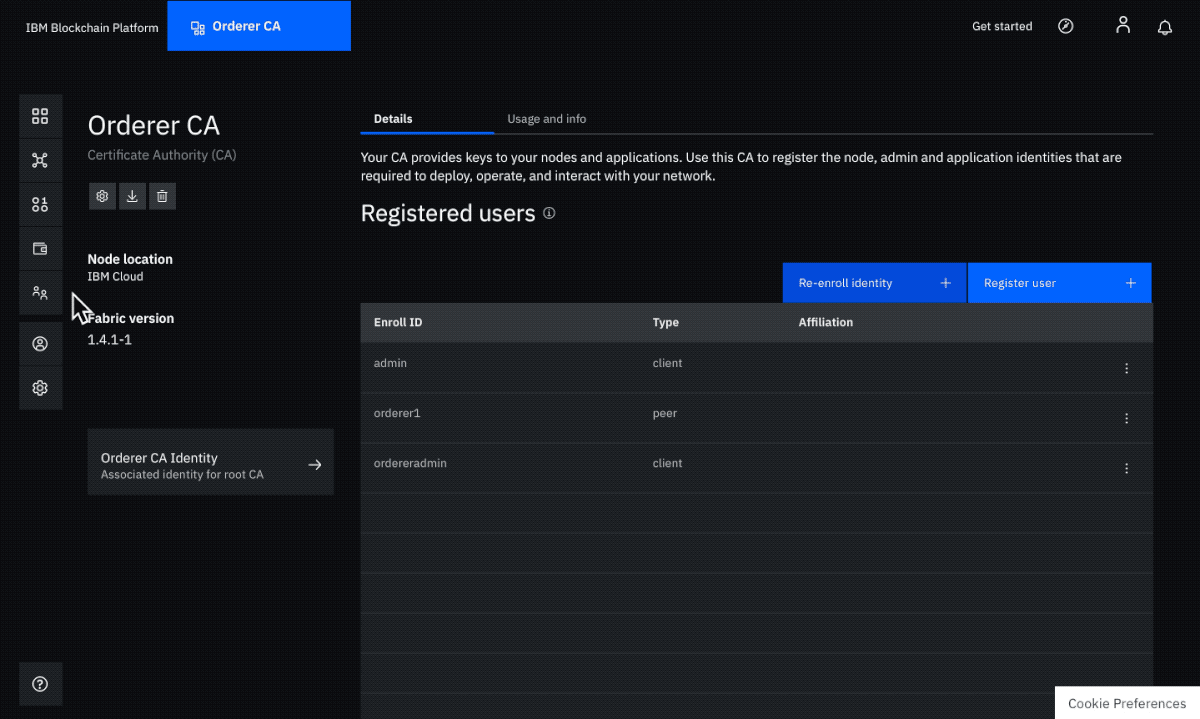
Task: Sort by the Enroll ID column header
Action: click(x=398, y=323)
